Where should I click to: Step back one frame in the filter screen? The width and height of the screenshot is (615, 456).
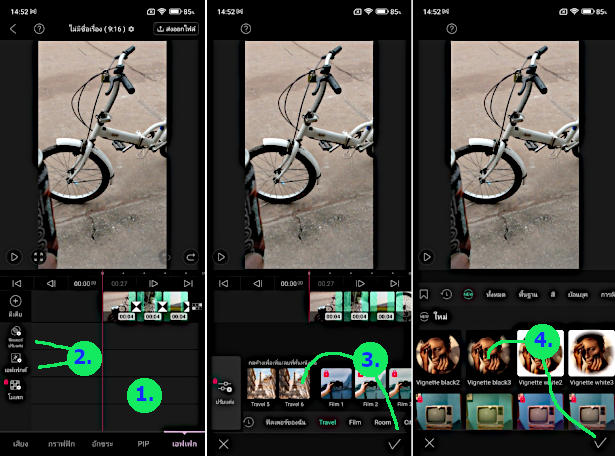click(x=258, y=283)
